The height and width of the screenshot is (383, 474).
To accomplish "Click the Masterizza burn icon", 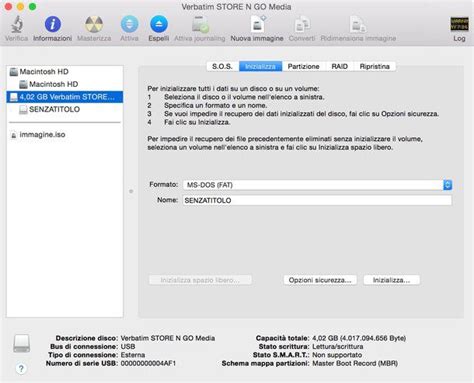I will [x=94, y=24].
